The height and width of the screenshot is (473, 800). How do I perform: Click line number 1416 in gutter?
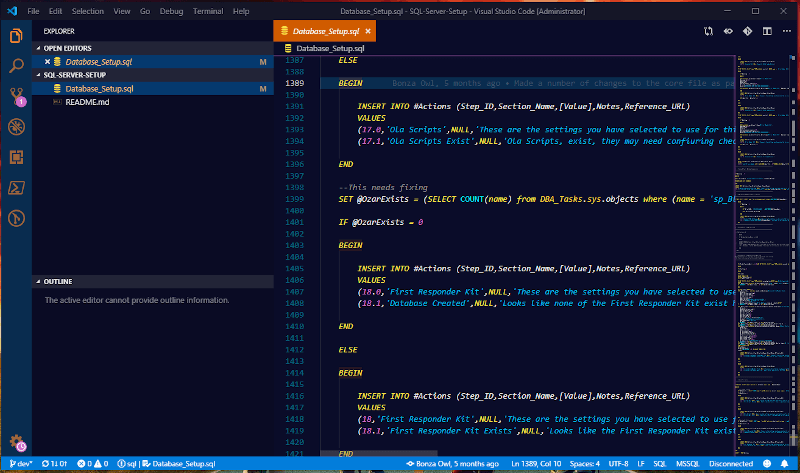tap(295, 396)
